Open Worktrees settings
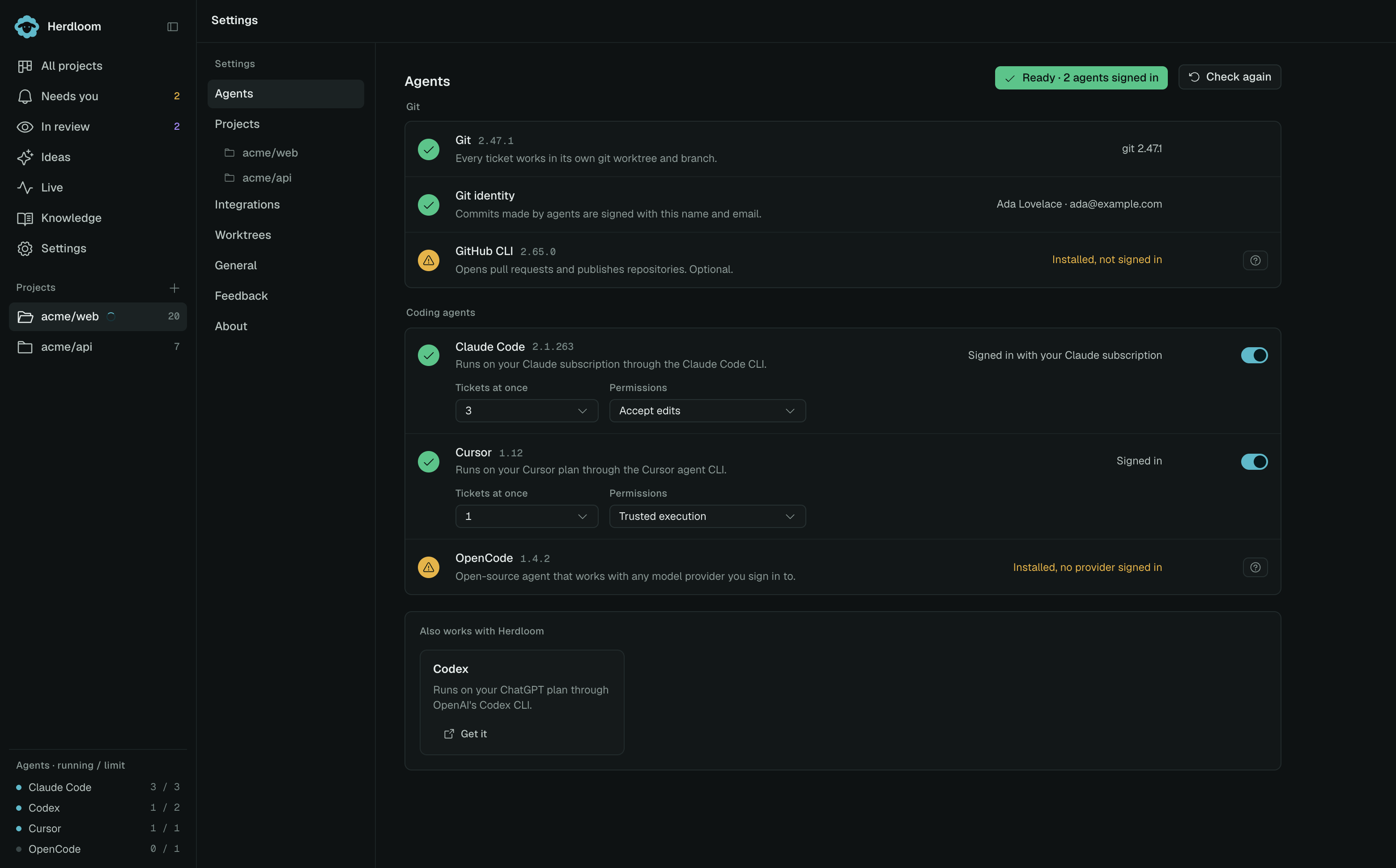1396x868 pixels. tap(285, 235)
